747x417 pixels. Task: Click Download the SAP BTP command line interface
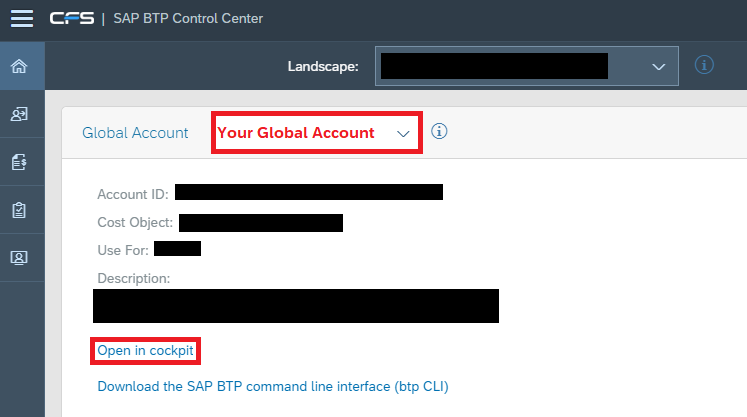(x=273, y=386)
